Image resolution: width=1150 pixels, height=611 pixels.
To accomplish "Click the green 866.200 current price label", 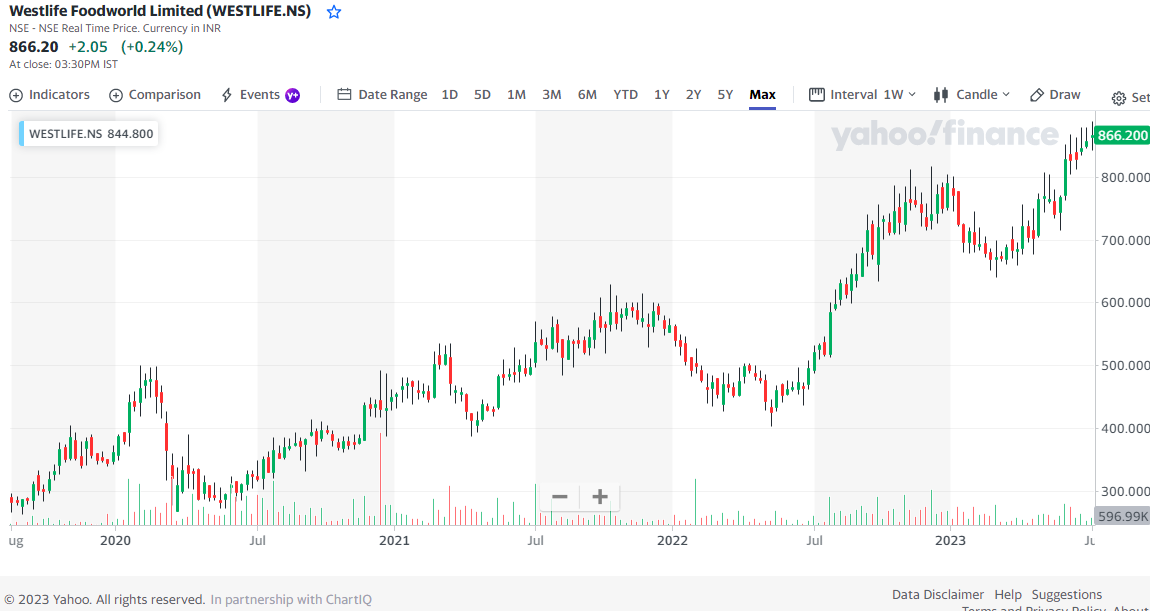I will pyautogui.click(x=1121, y=136).
